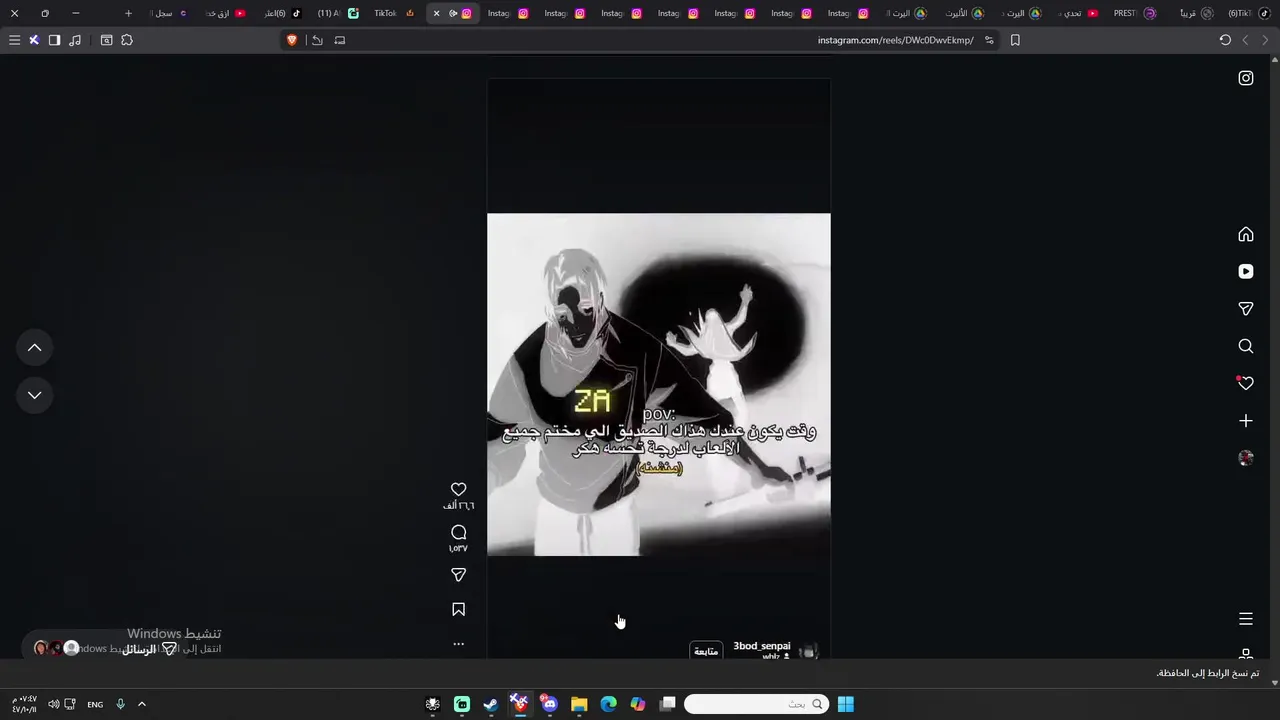Toggle the browser sidebar panel icon

[x=54, y=40]
